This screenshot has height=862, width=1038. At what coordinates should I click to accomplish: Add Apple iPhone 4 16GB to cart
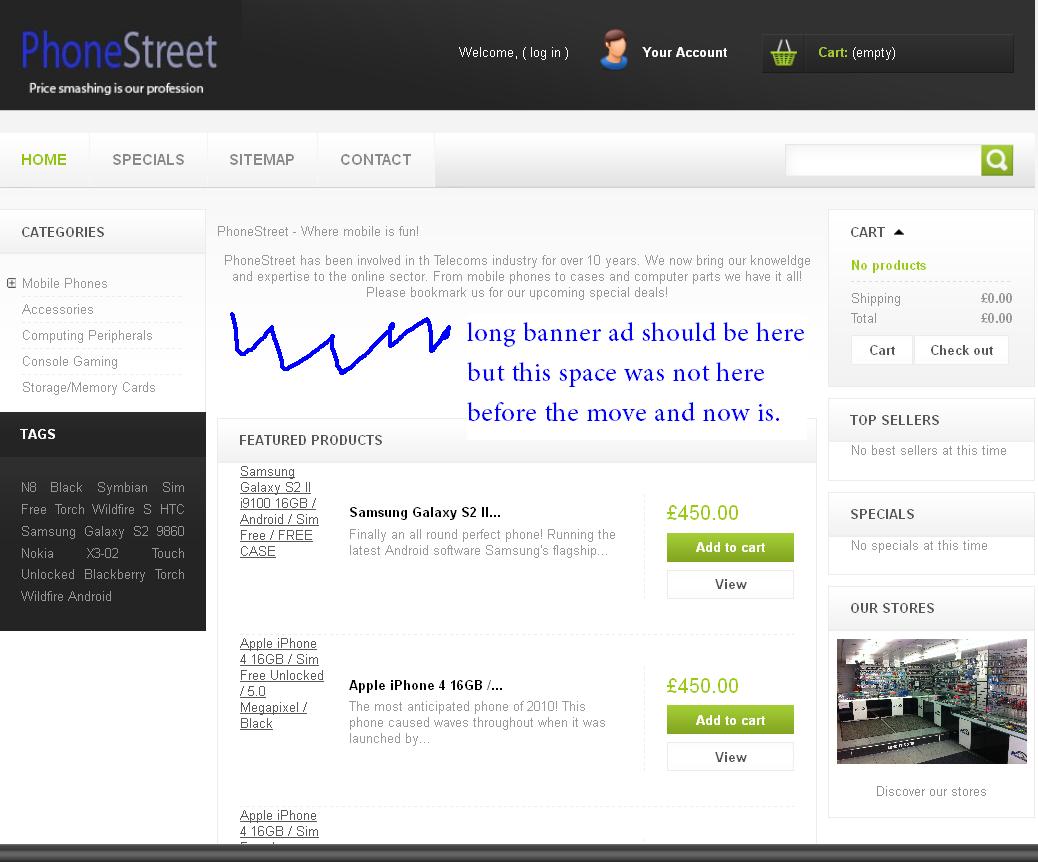point(730,720)
